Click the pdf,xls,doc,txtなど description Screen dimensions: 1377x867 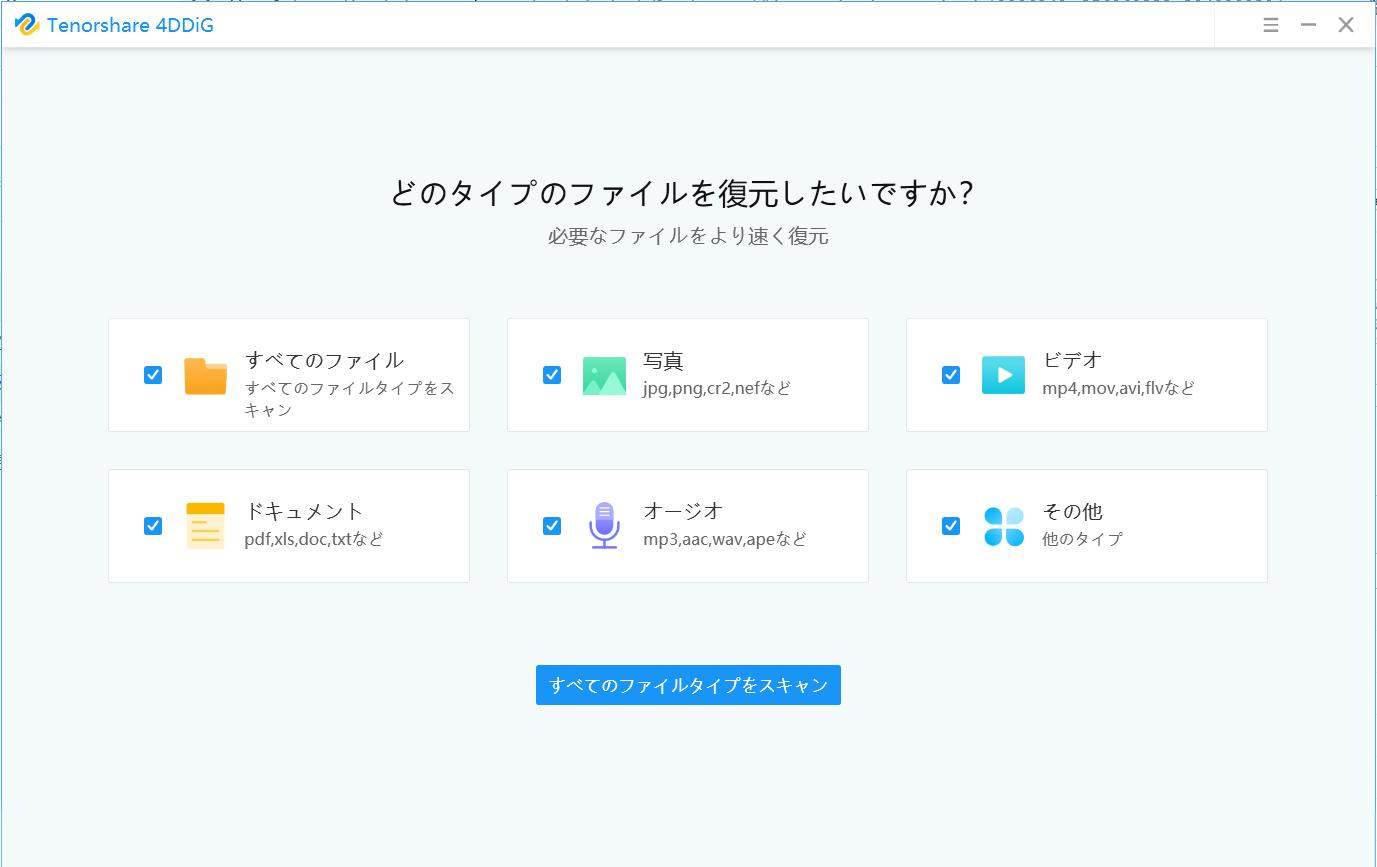(314, 539)
